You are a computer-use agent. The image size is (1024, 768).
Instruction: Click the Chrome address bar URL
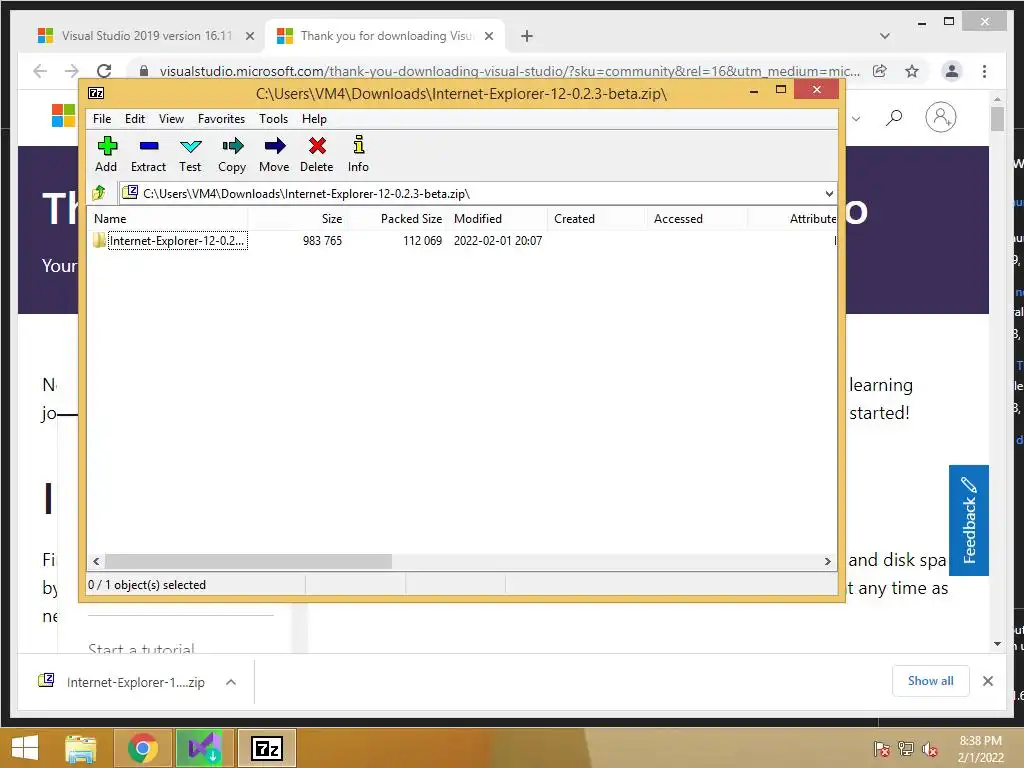click(x=509, y=71)
